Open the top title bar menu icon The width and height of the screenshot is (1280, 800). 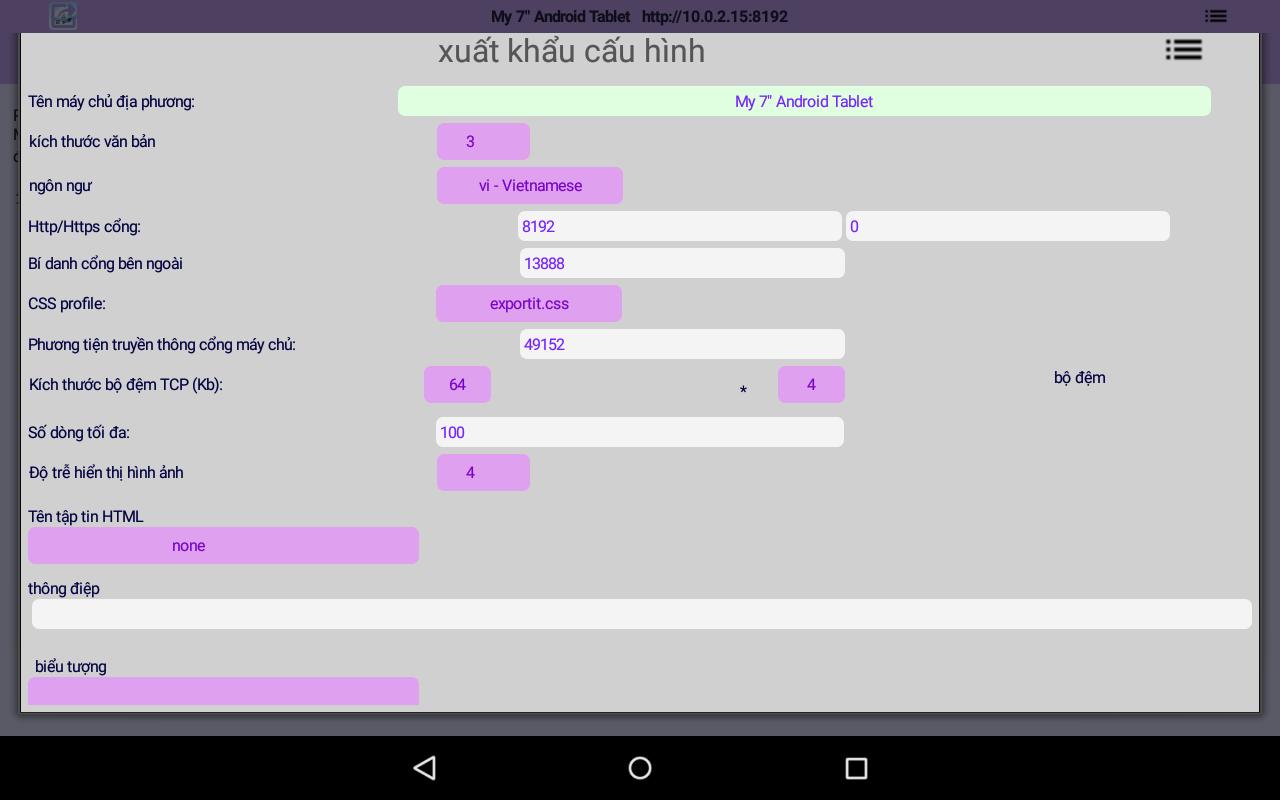tap(1216, 16)
